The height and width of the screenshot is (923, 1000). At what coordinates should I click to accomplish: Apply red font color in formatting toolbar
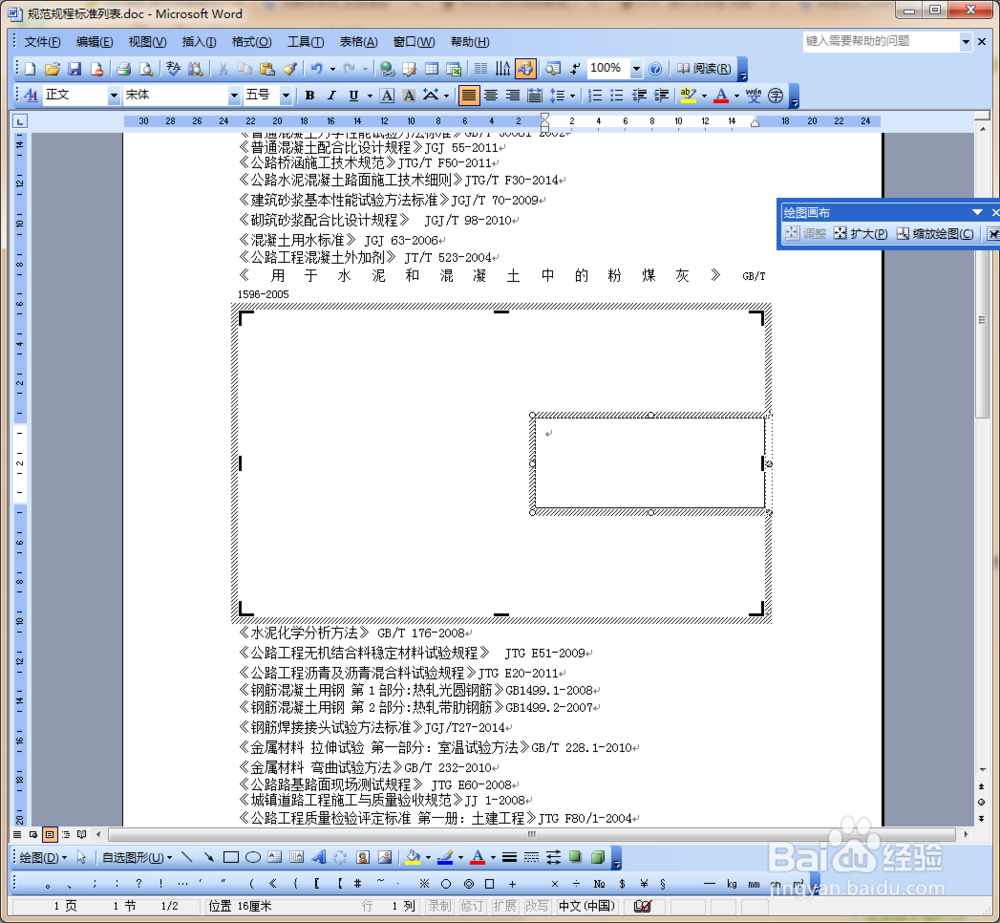(x=721, y=96)
